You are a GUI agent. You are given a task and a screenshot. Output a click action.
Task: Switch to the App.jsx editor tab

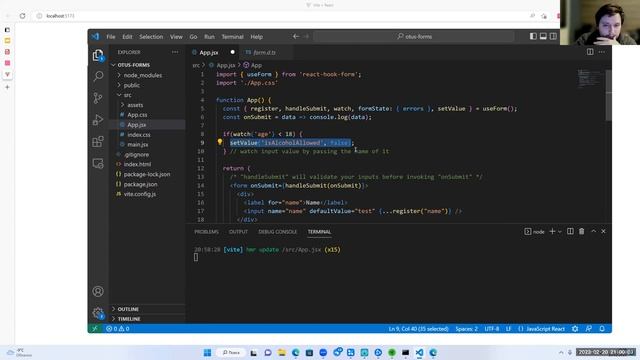[x=213, y=52]
